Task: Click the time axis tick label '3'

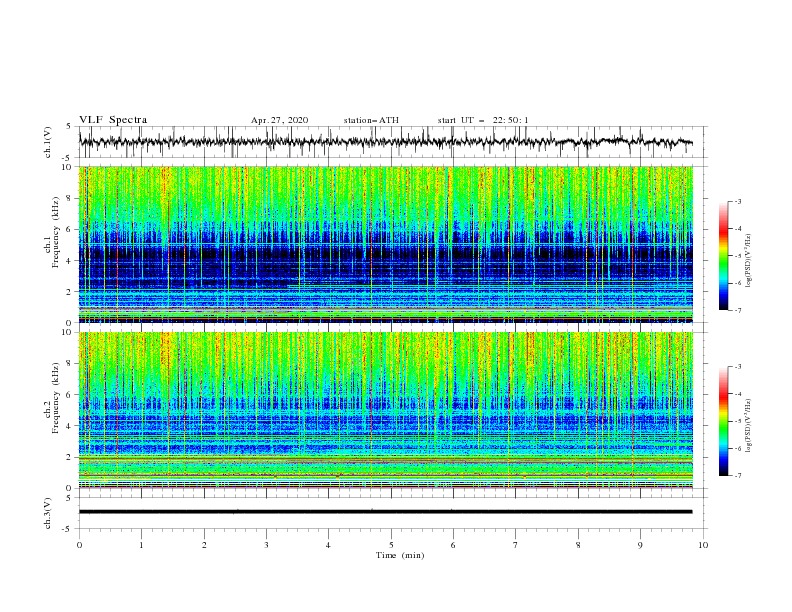Action: click(x=266, y=545)
